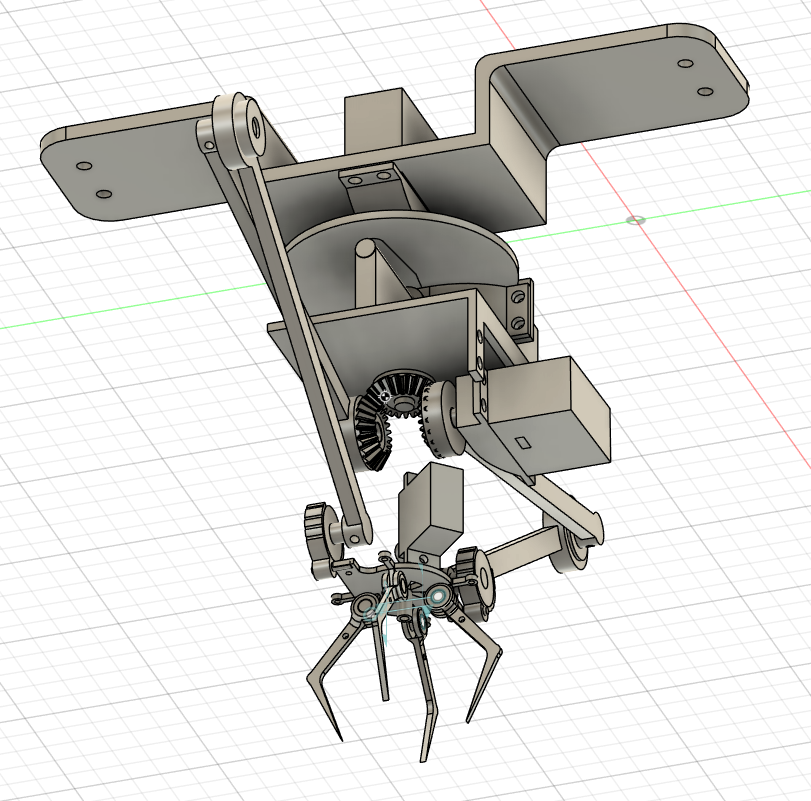Pick the lower hole on the left mounting wing

[x=103, y=194]
